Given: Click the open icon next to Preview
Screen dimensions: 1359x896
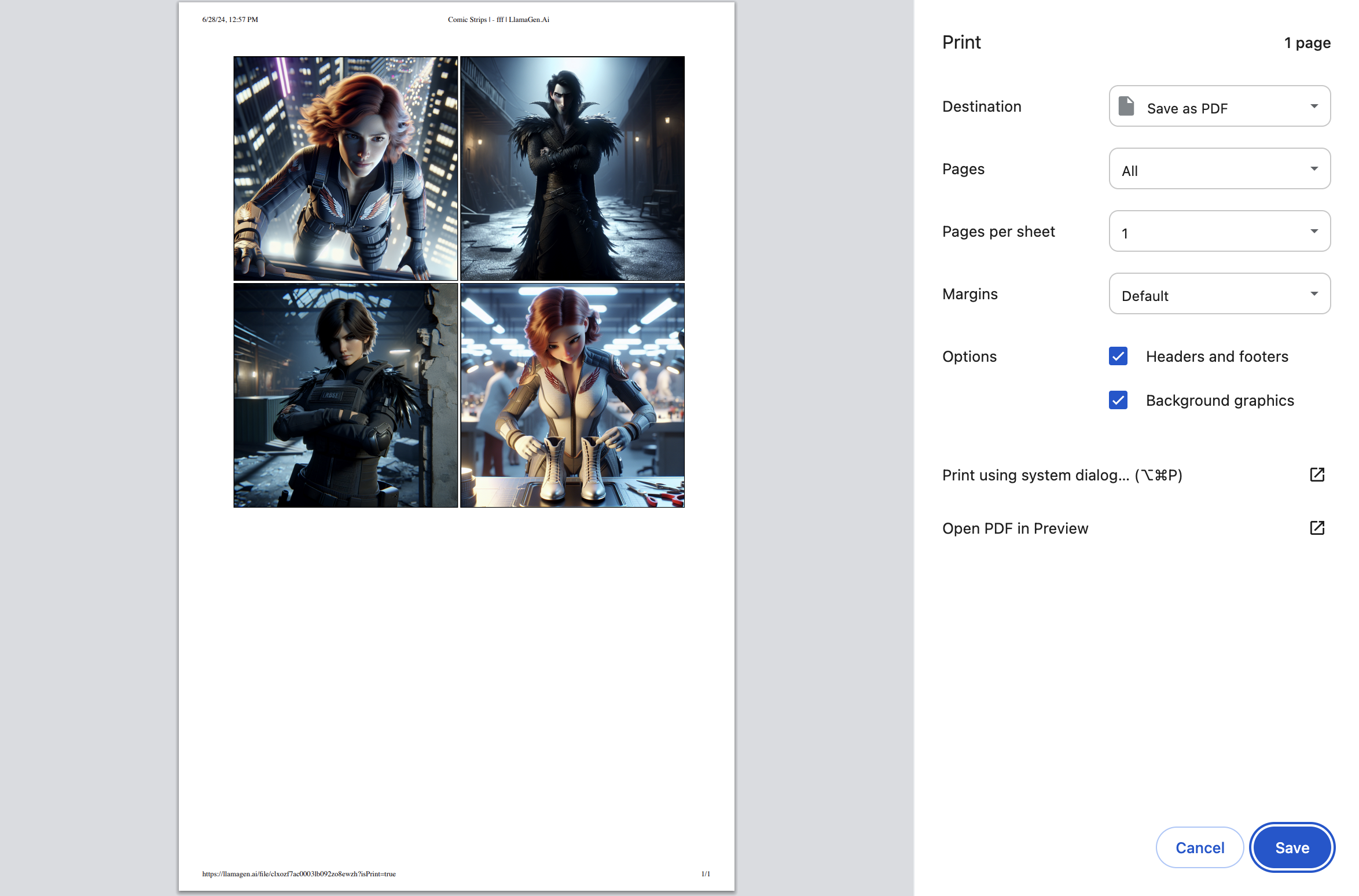Looking at the screenshot, I should point(1317,528).
